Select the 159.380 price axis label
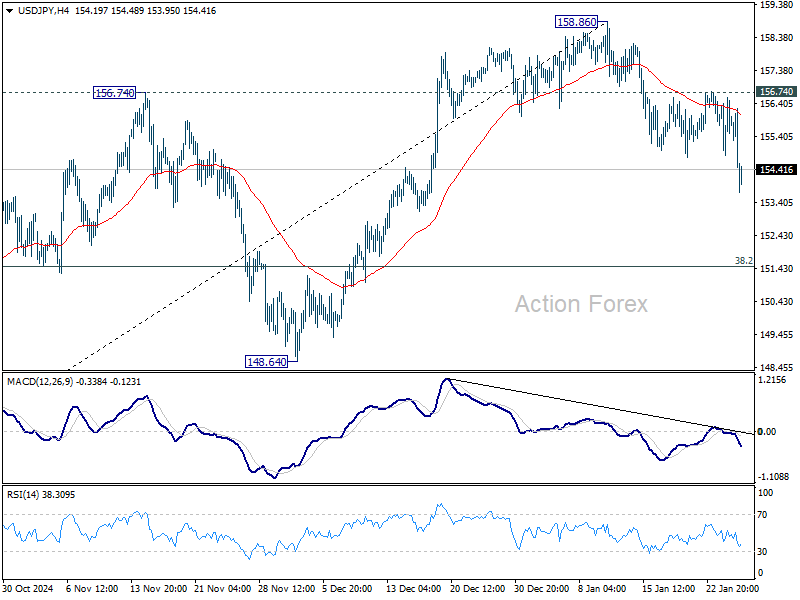 pyautogui.click(x=776, y=5)
